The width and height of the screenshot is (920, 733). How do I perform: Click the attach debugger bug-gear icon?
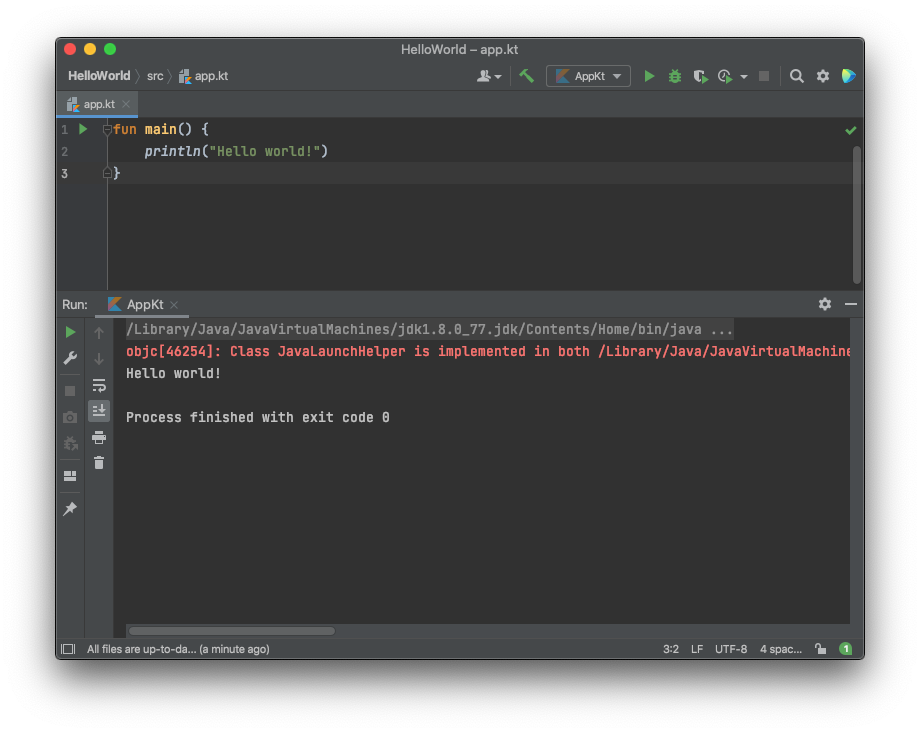70,443
